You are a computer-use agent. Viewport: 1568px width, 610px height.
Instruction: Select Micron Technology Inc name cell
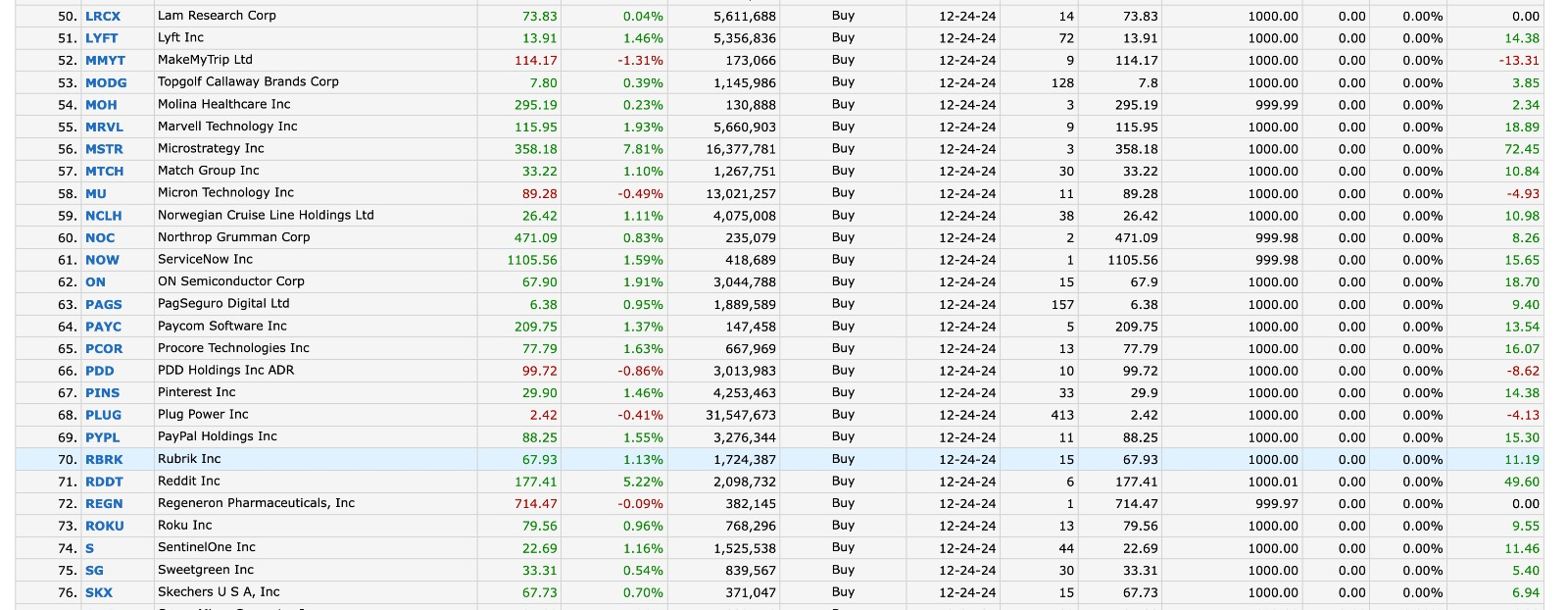225,193
